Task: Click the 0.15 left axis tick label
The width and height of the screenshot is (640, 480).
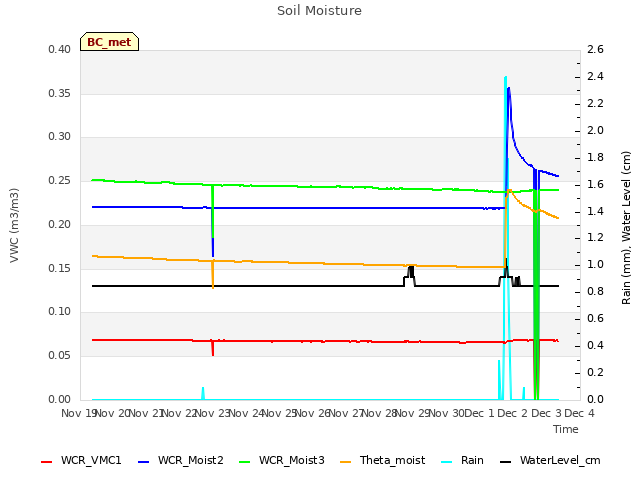Action: (x=59, y=269)
